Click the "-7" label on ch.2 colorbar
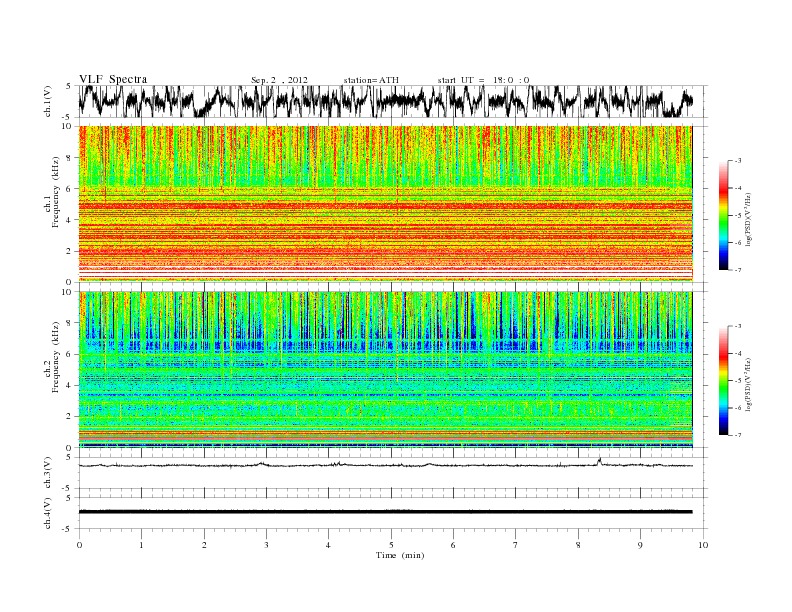 click(738, 435)
